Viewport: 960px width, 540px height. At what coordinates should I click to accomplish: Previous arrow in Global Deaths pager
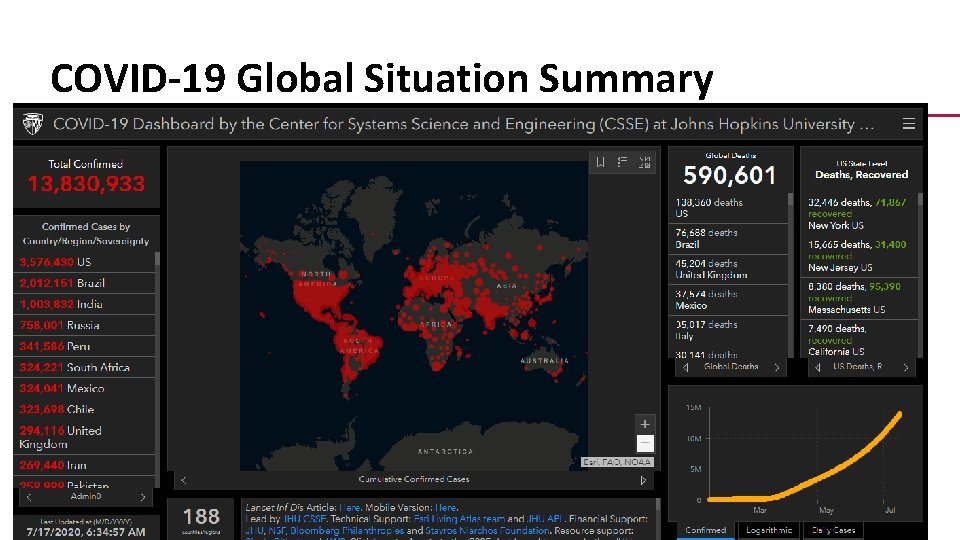686,367
